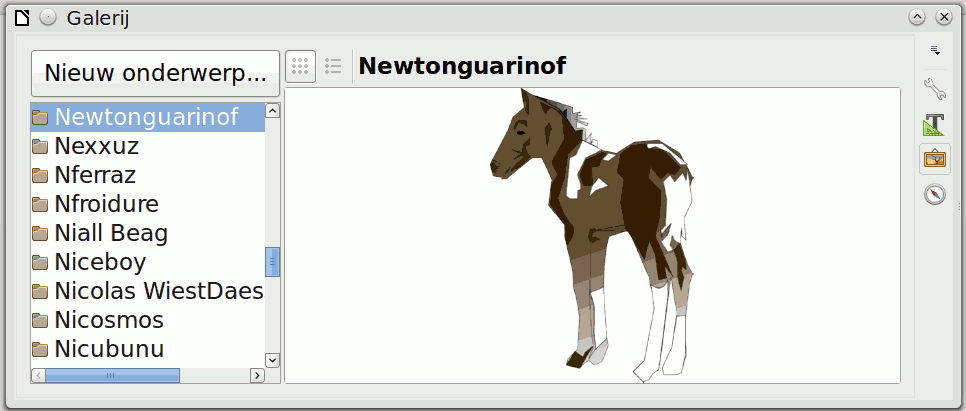
Task: Switch gallery to icon grid view
Action: pos(301,66)
